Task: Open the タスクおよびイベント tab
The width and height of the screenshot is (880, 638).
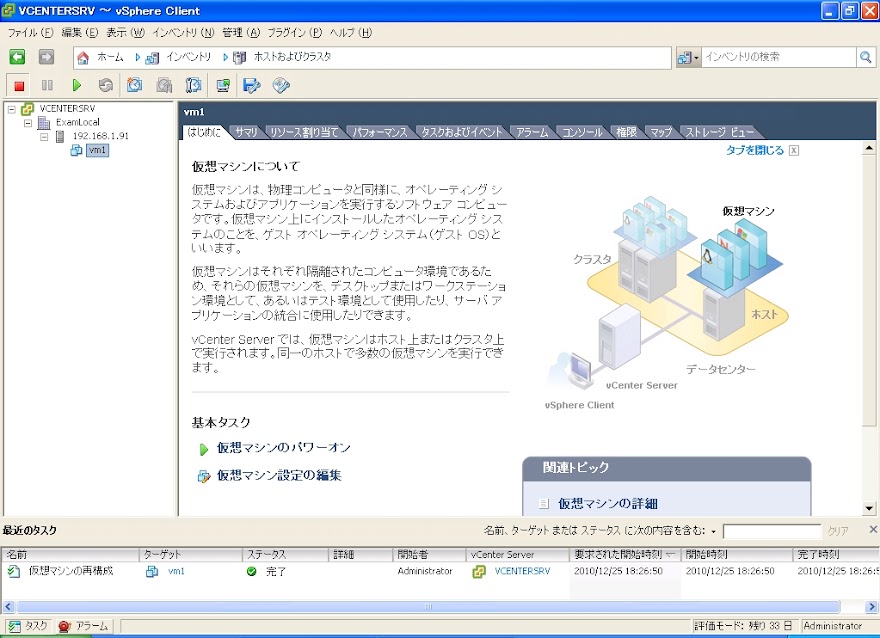Action: click(x=462, y=132)
